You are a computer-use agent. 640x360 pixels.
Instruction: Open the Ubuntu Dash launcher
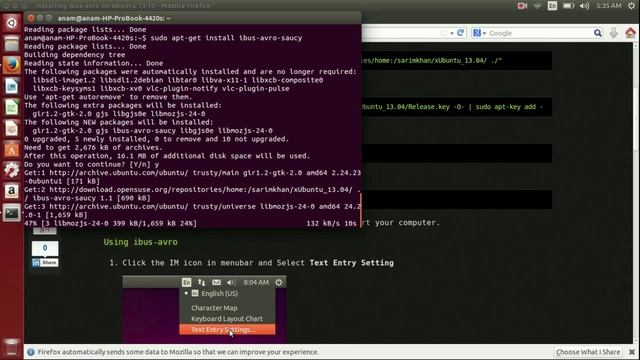tap(11, 23)
